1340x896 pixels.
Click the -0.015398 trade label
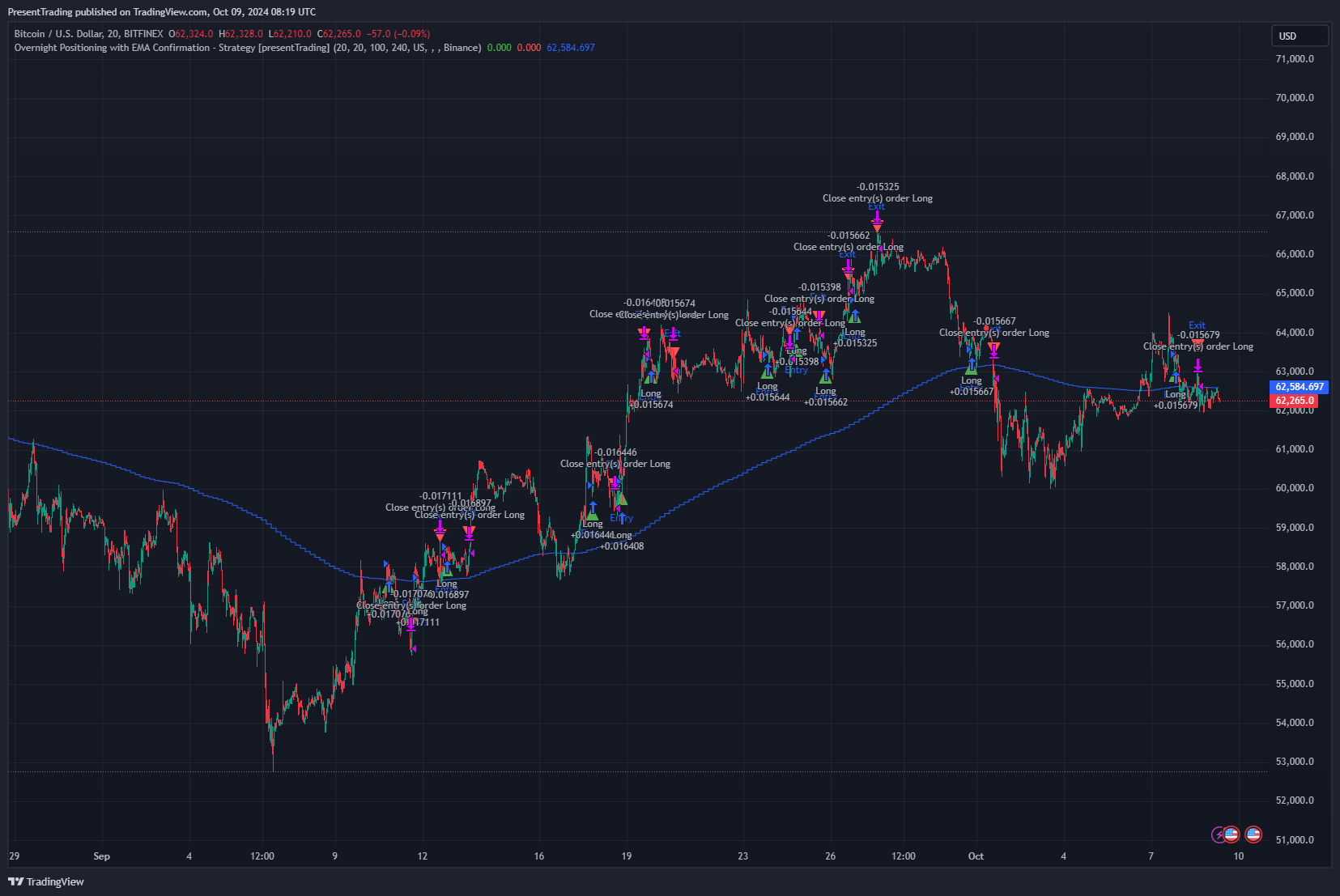819,287
